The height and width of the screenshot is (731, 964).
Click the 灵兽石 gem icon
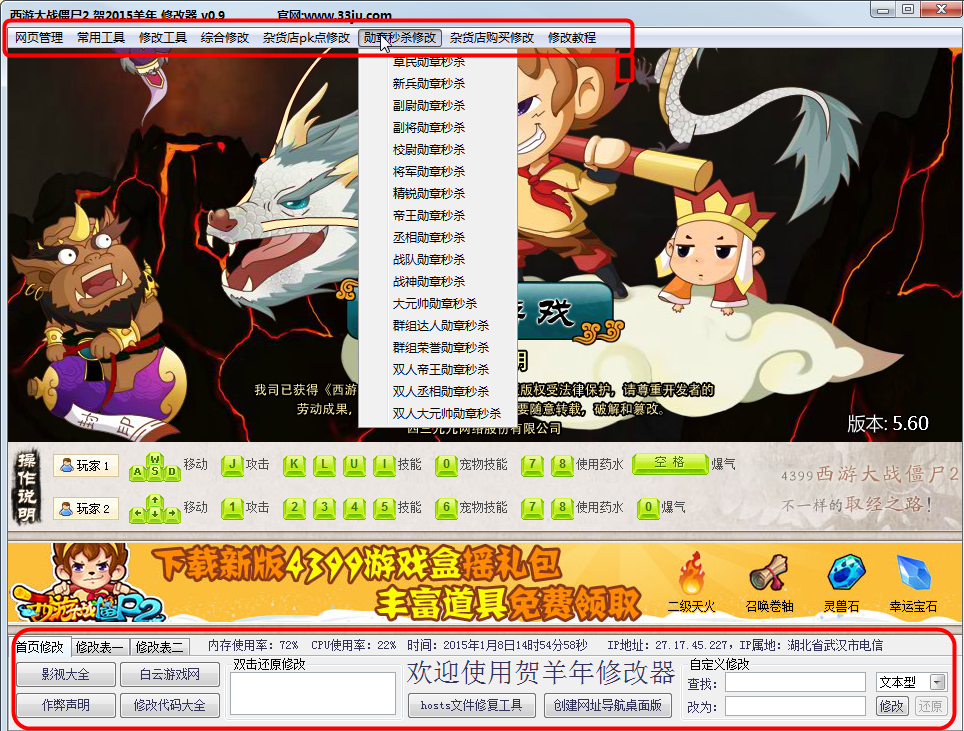tap(847, 573)
